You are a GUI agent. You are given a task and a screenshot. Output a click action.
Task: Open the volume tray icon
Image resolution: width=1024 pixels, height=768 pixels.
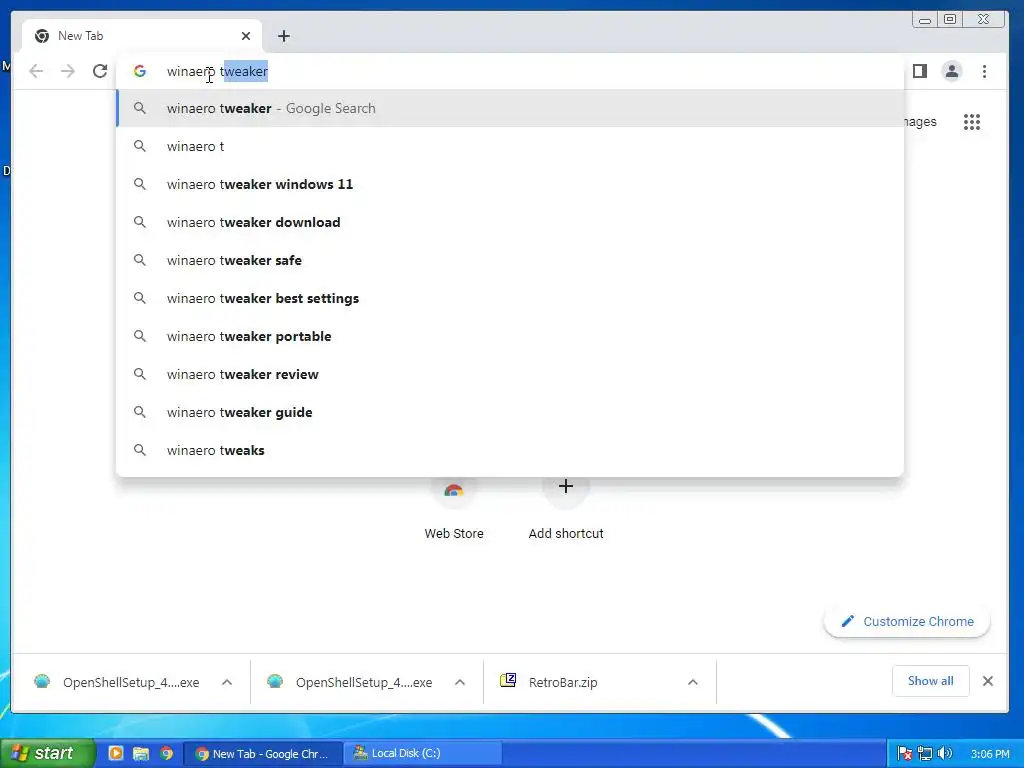click(x=944, y=754)
